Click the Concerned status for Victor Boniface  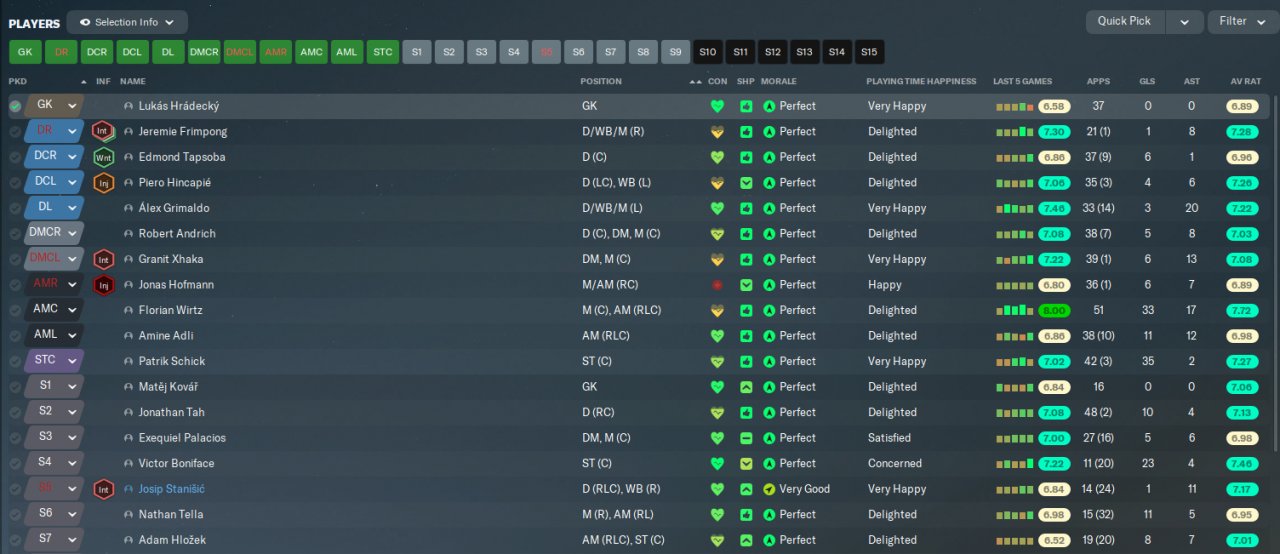coord(895,464)
